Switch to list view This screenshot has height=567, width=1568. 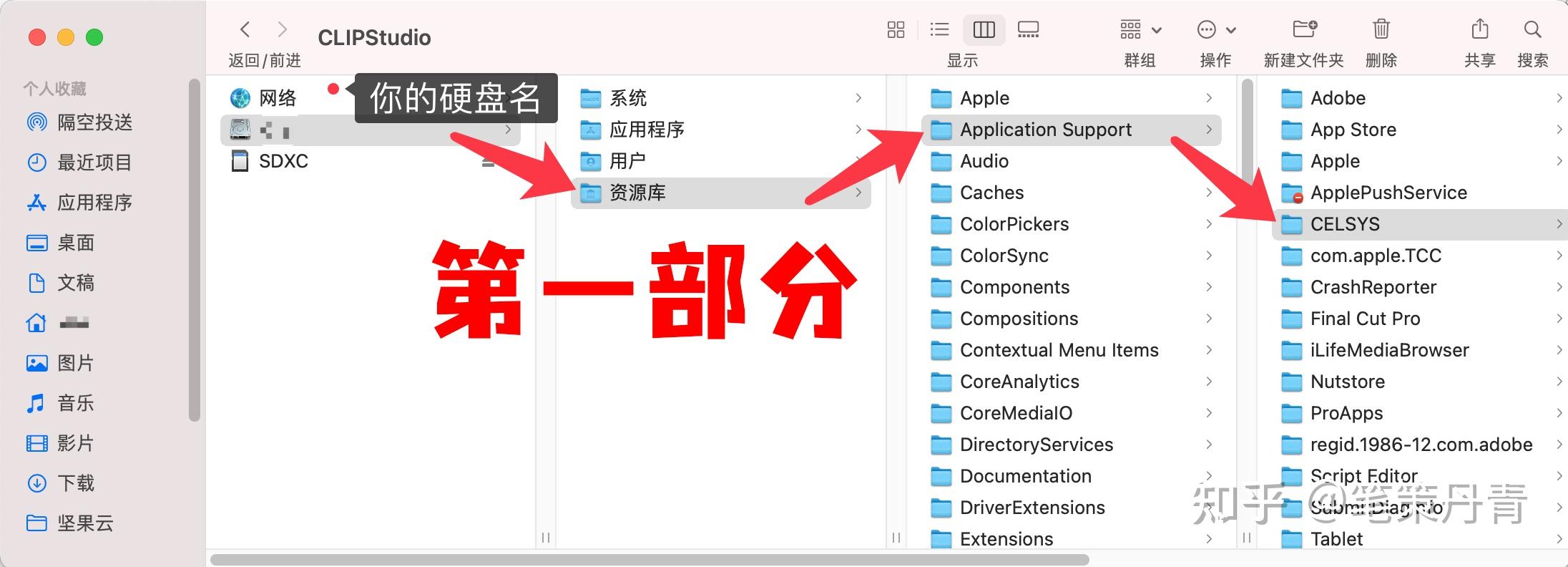pos(939,29)
